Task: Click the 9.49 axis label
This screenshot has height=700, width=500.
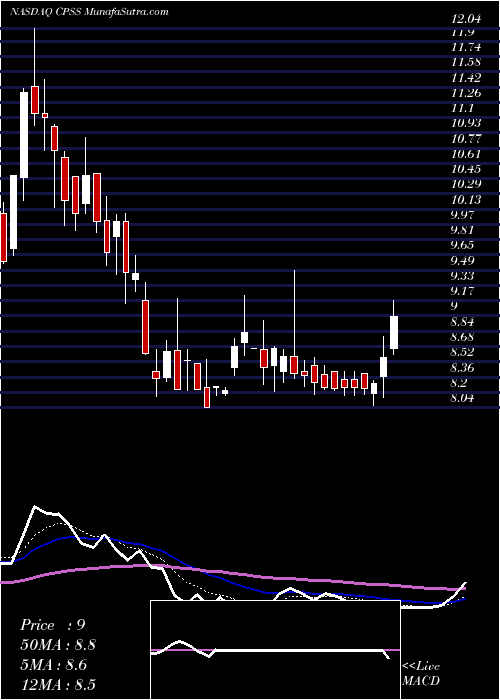Action: point(462,261)
